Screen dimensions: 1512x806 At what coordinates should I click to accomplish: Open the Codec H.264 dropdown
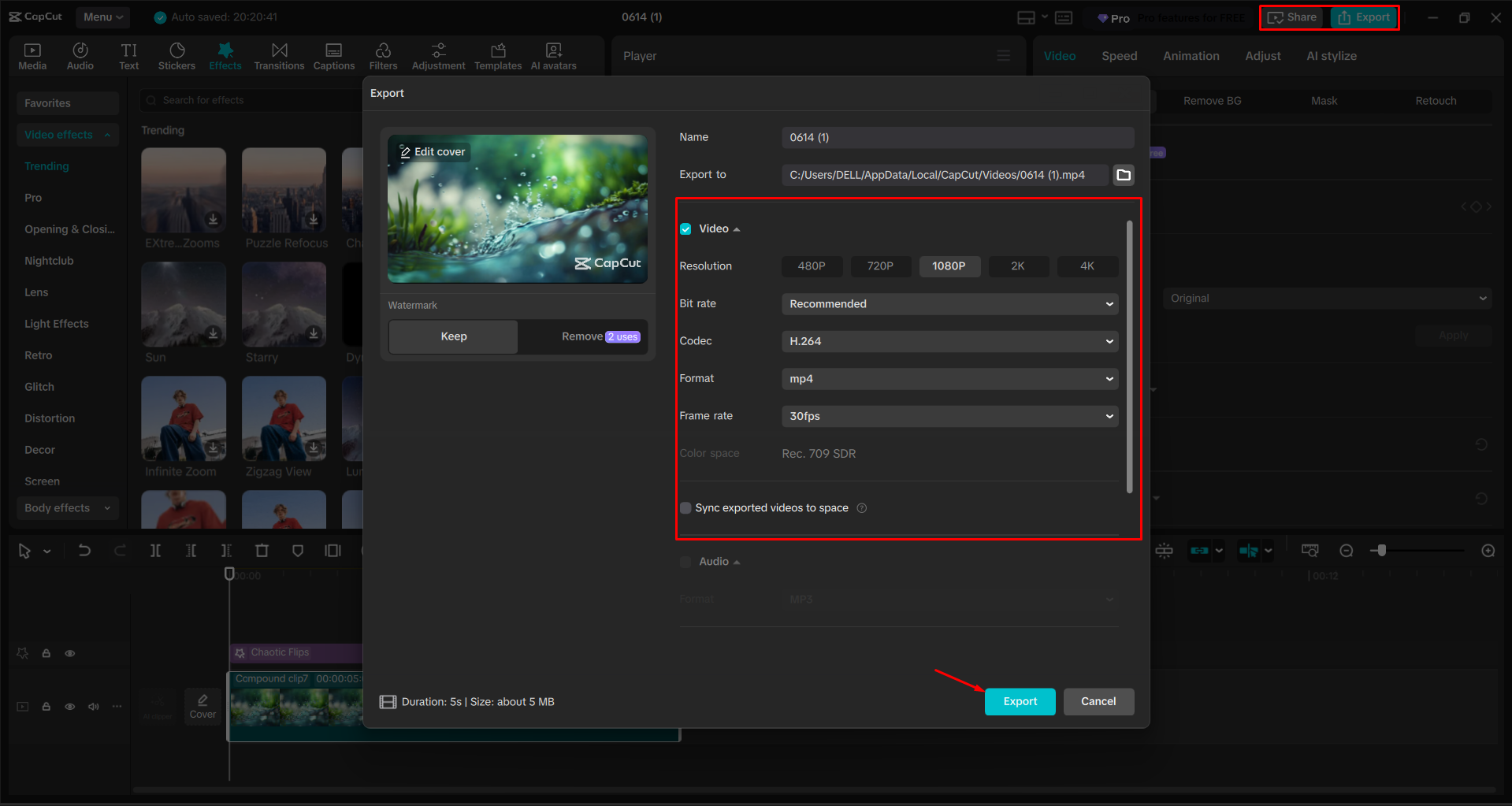pos(949,341)
